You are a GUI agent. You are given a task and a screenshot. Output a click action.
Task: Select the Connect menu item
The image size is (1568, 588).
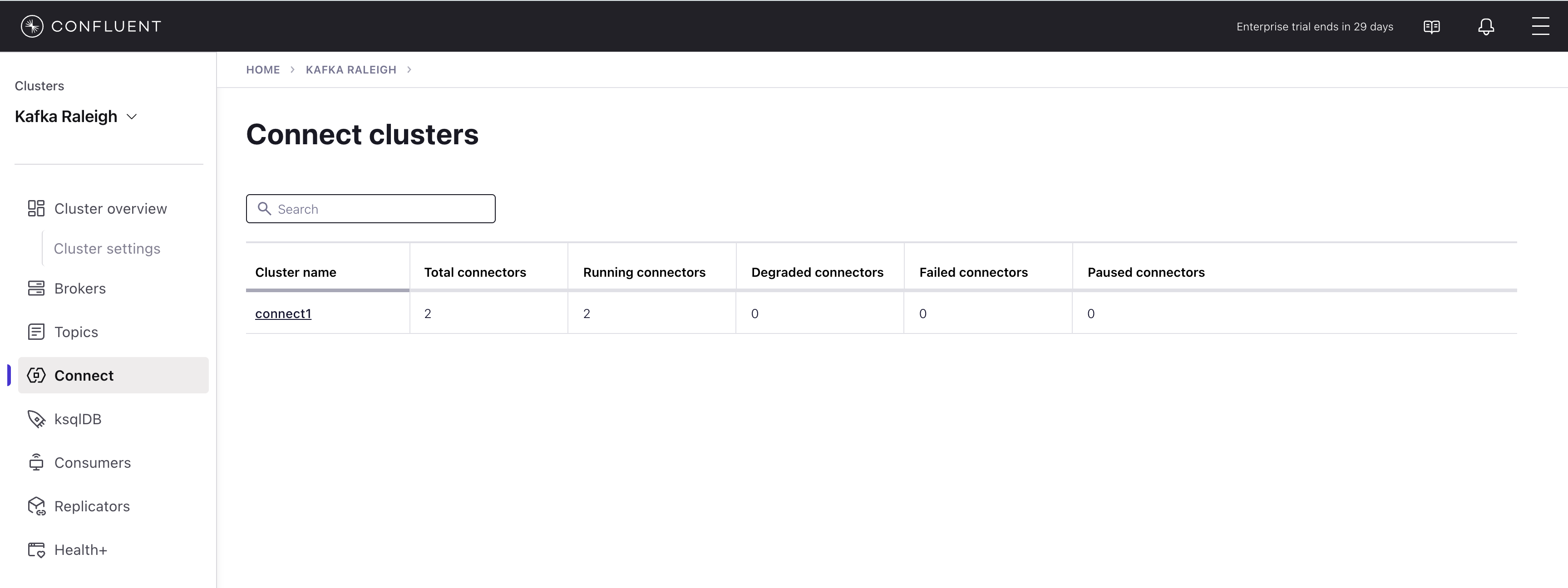pyautogui.click(x=84, y=376)
